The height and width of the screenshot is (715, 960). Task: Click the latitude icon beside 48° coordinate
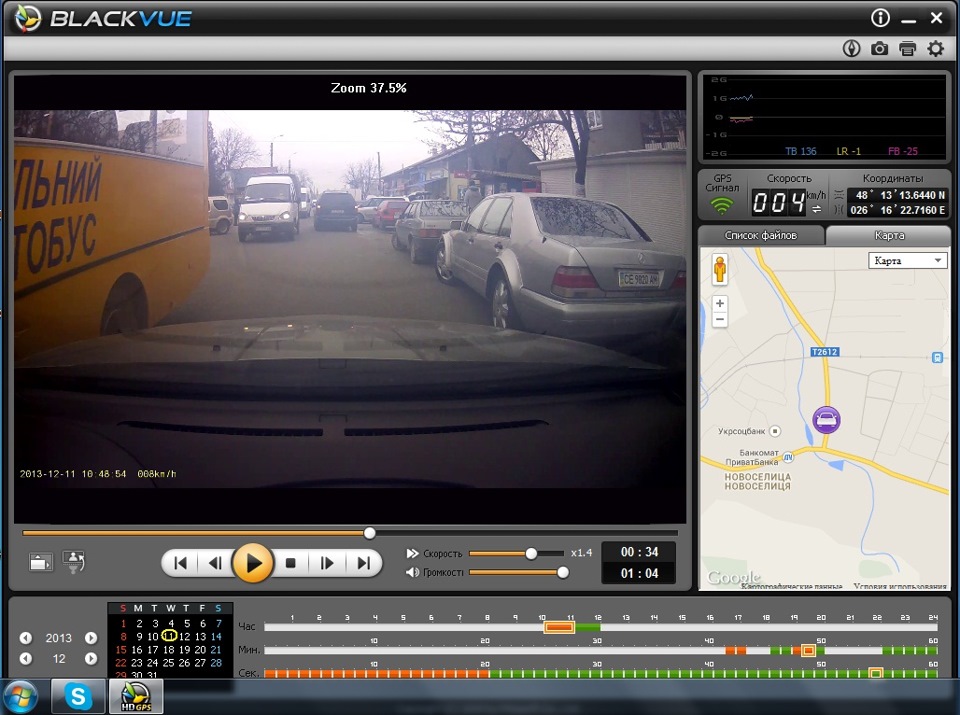pyautogui.click(x=839, y=195)
